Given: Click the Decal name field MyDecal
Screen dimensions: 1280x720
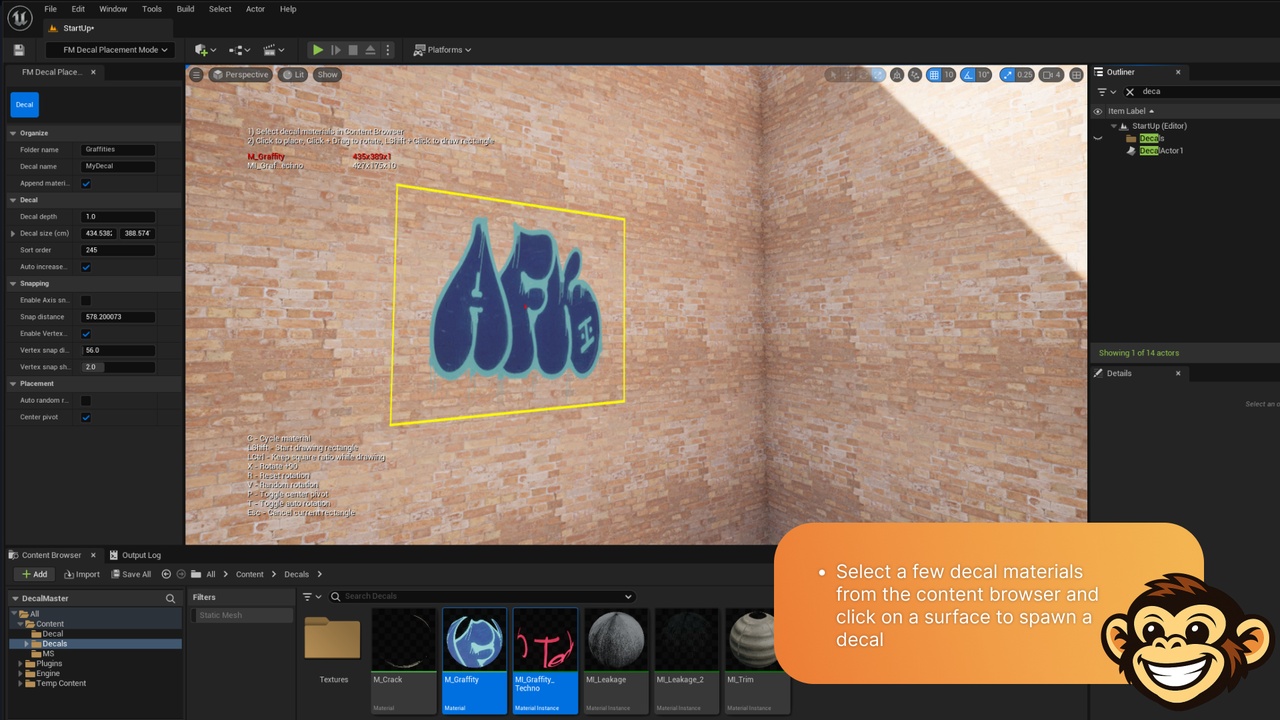Looking at the screenshot, I should (x=118, y=166).
